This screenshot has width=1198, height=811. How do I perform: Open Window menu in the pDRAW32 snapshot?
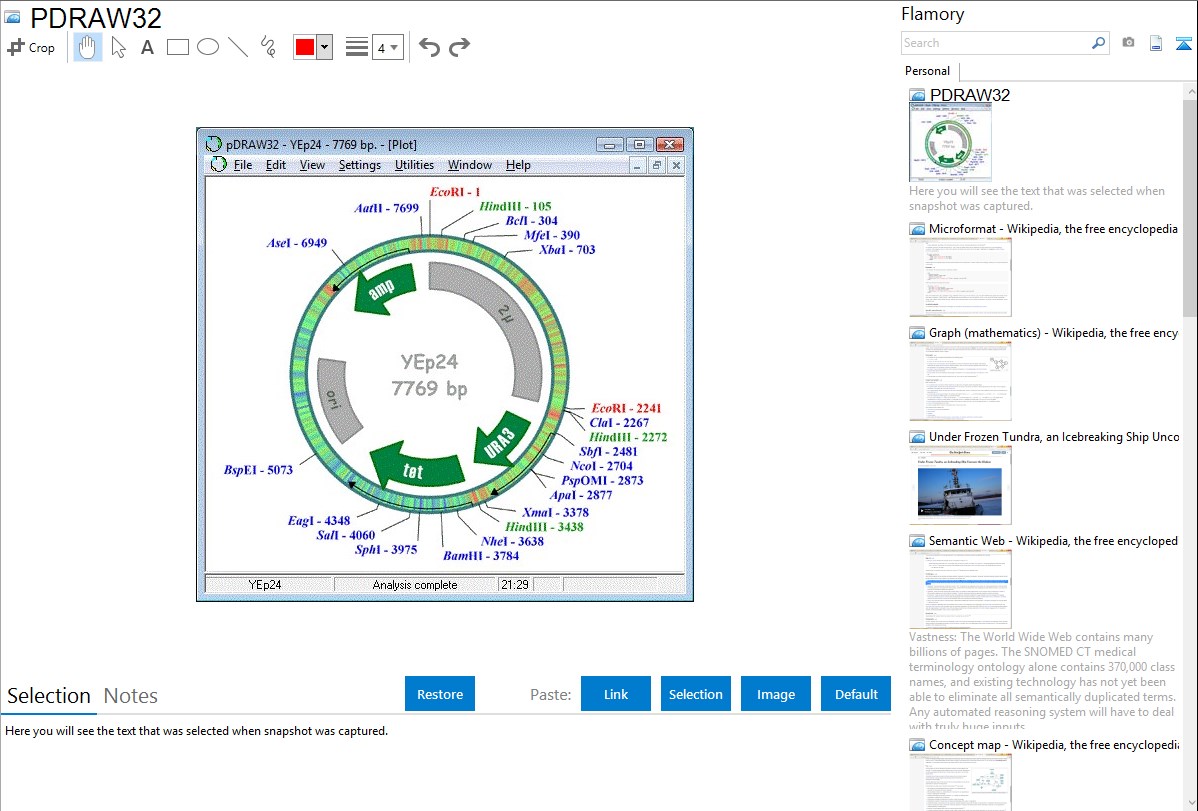(x=470, y=165)
